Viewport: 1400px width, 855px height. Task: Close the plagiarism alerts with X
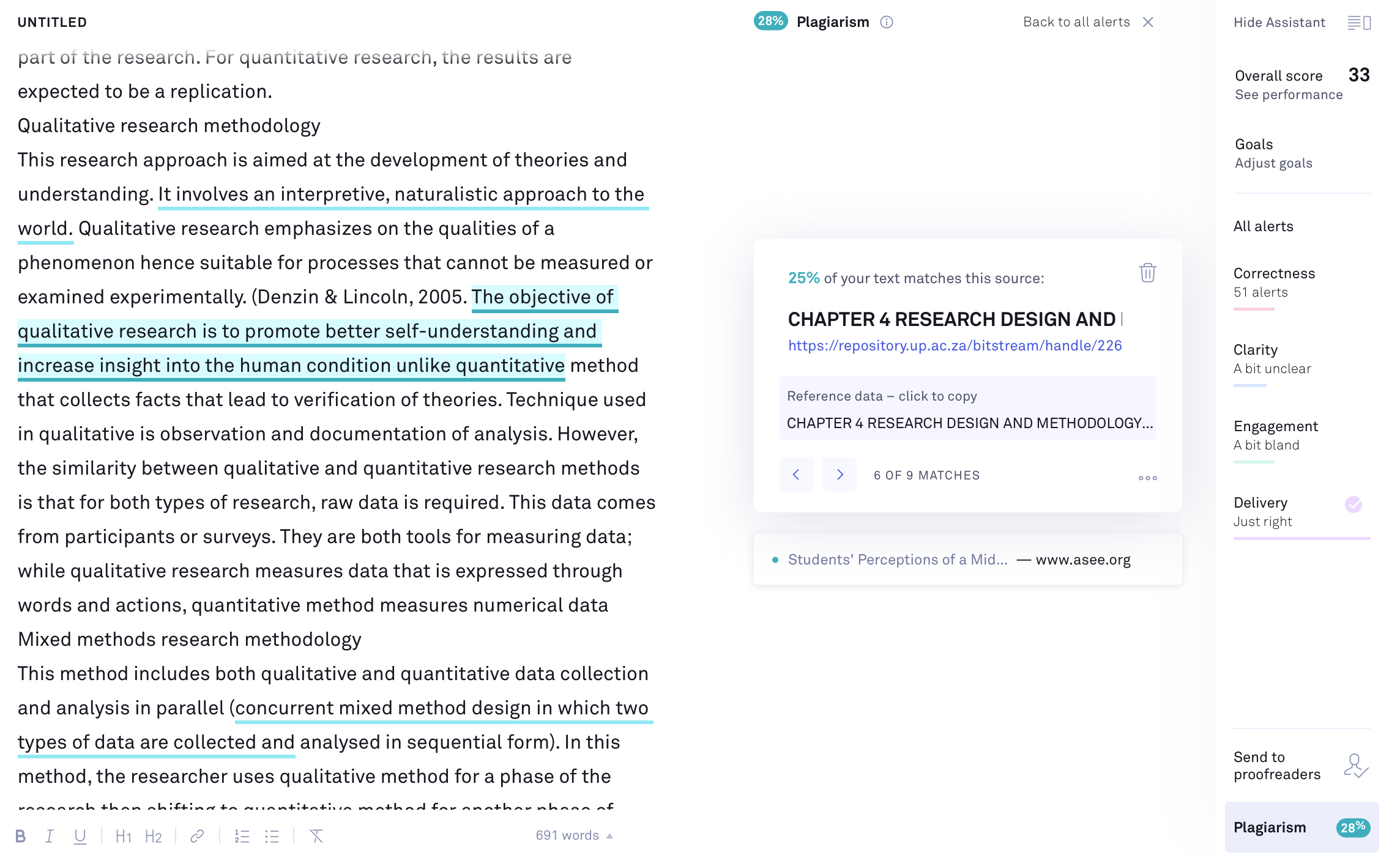tap(1148, 22)
